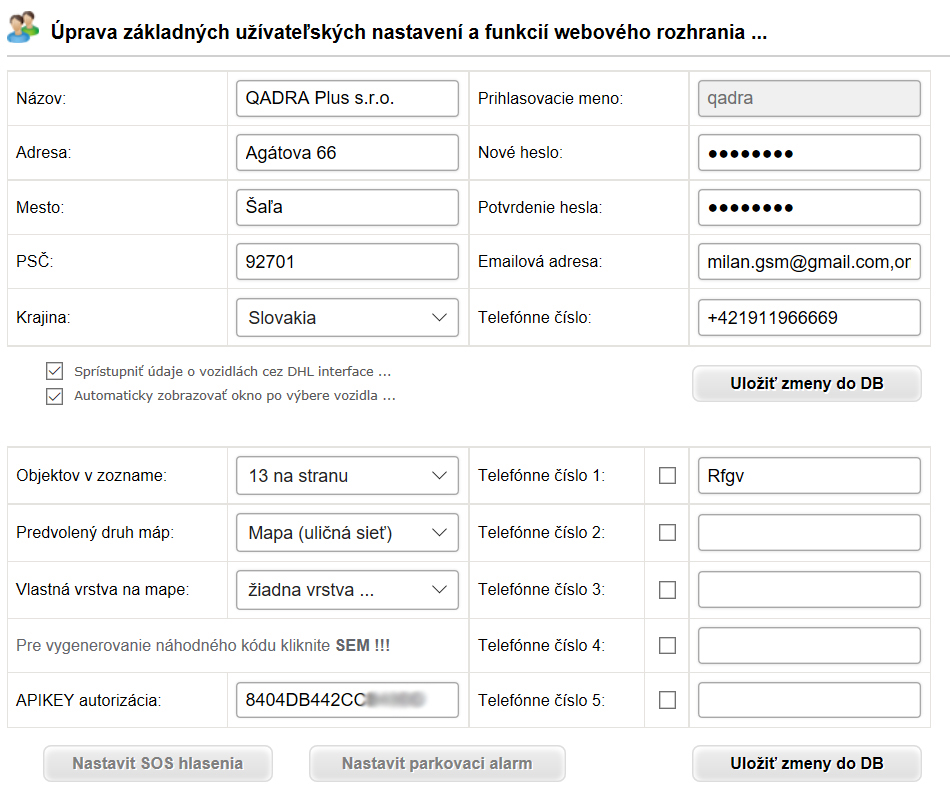Expand the Vlastná vrstva na mape dropdown
The width and height of the screenshot is (950, 806).
point(347,590)
